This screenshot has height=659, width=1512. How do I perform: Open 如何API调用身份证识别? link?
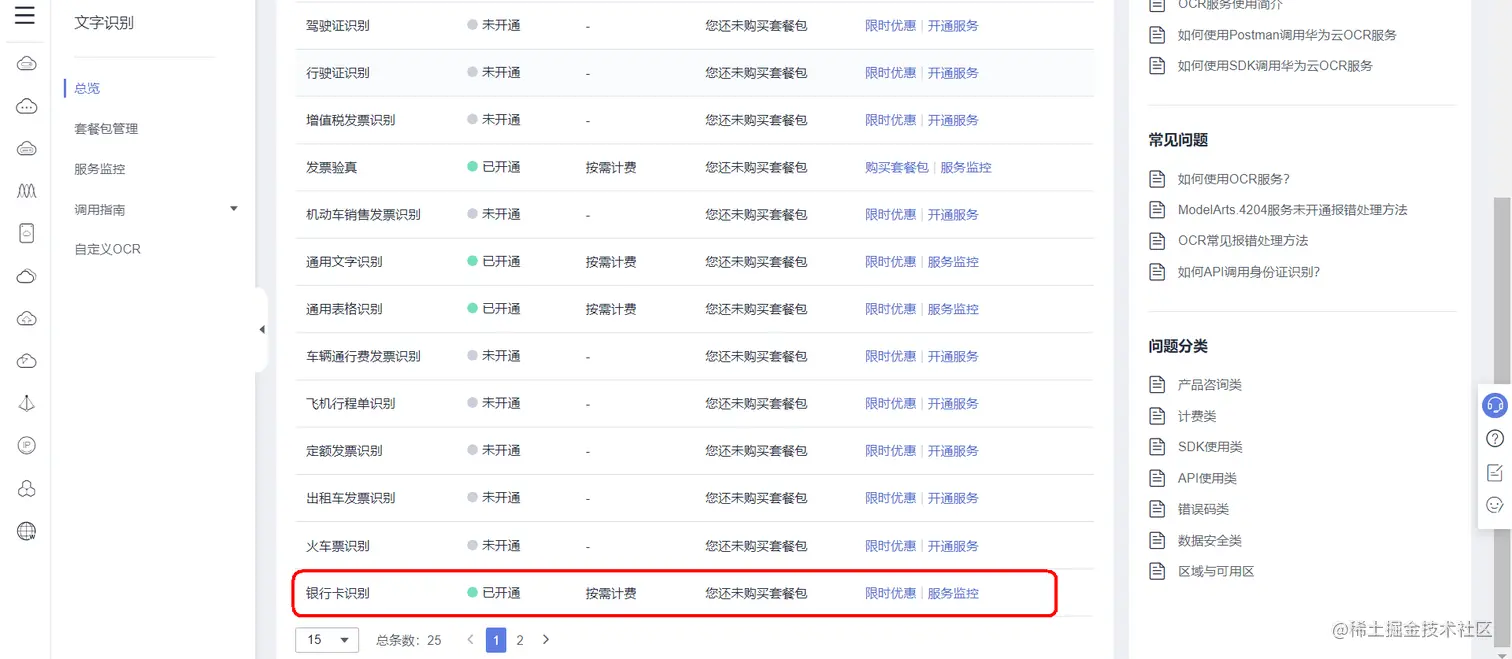pyautogui.click(x=1249, y=272)
